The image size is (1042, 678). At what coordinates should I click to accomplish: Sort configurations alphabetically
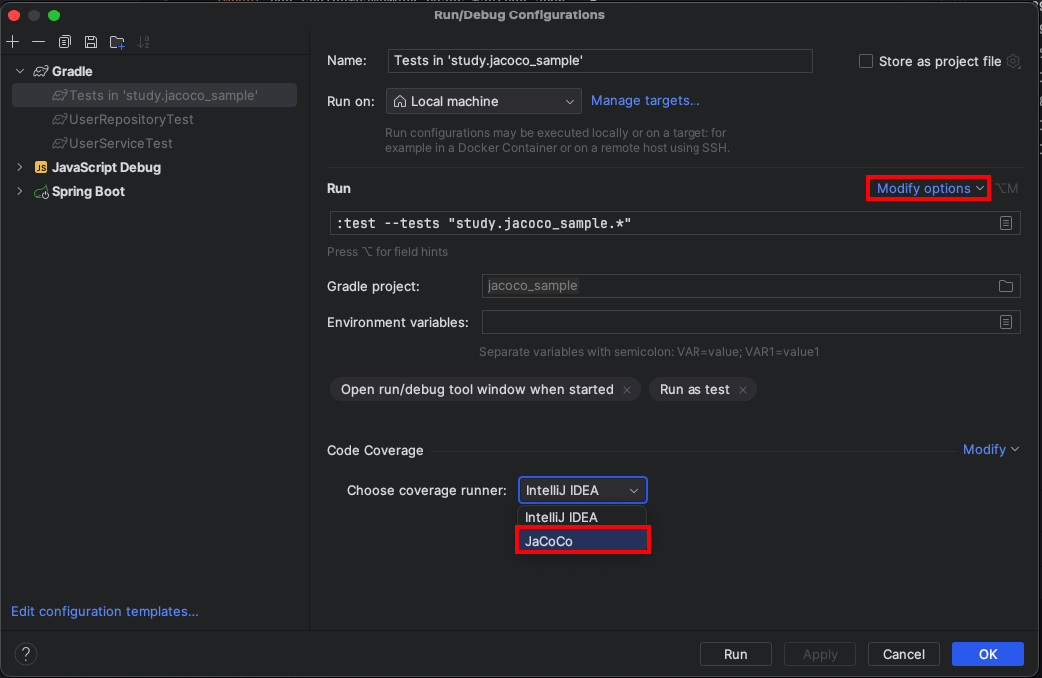coord(143,42)
